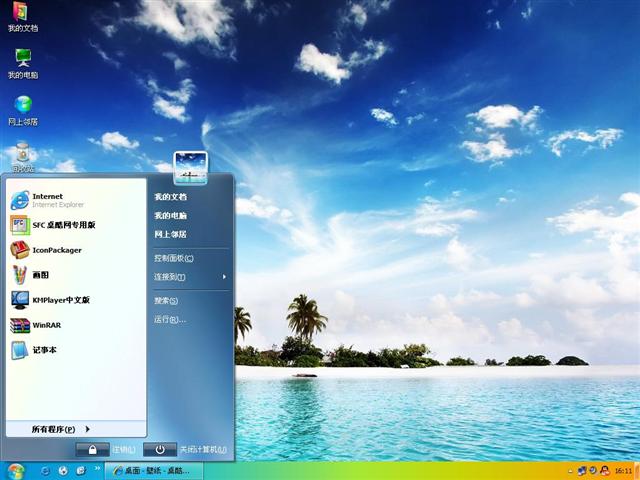Open the 网上邻居 desktop icon
The height and width of the screenshot is (480, 640).
[x=23, y=108]
